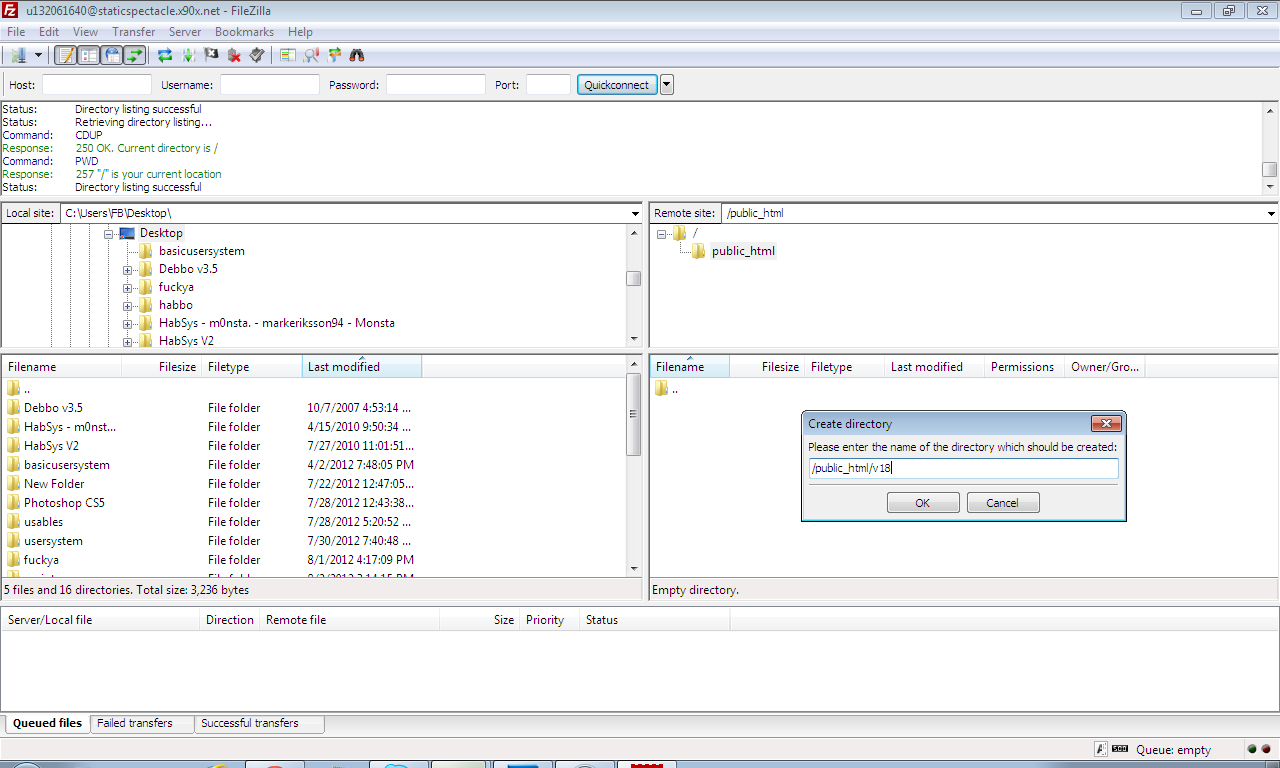Click the usables folder icon in local list
This screenshot has width=1280, height=768.
13,522
